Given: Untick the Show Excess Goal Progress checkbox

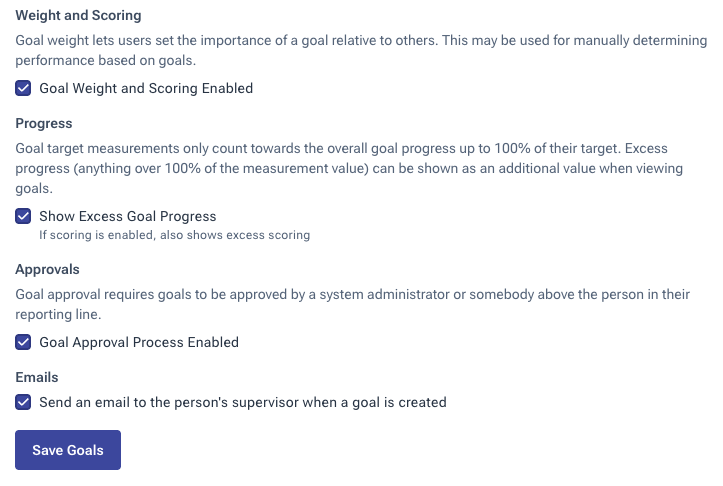Looking at the screenshot, I should point(24,216).
